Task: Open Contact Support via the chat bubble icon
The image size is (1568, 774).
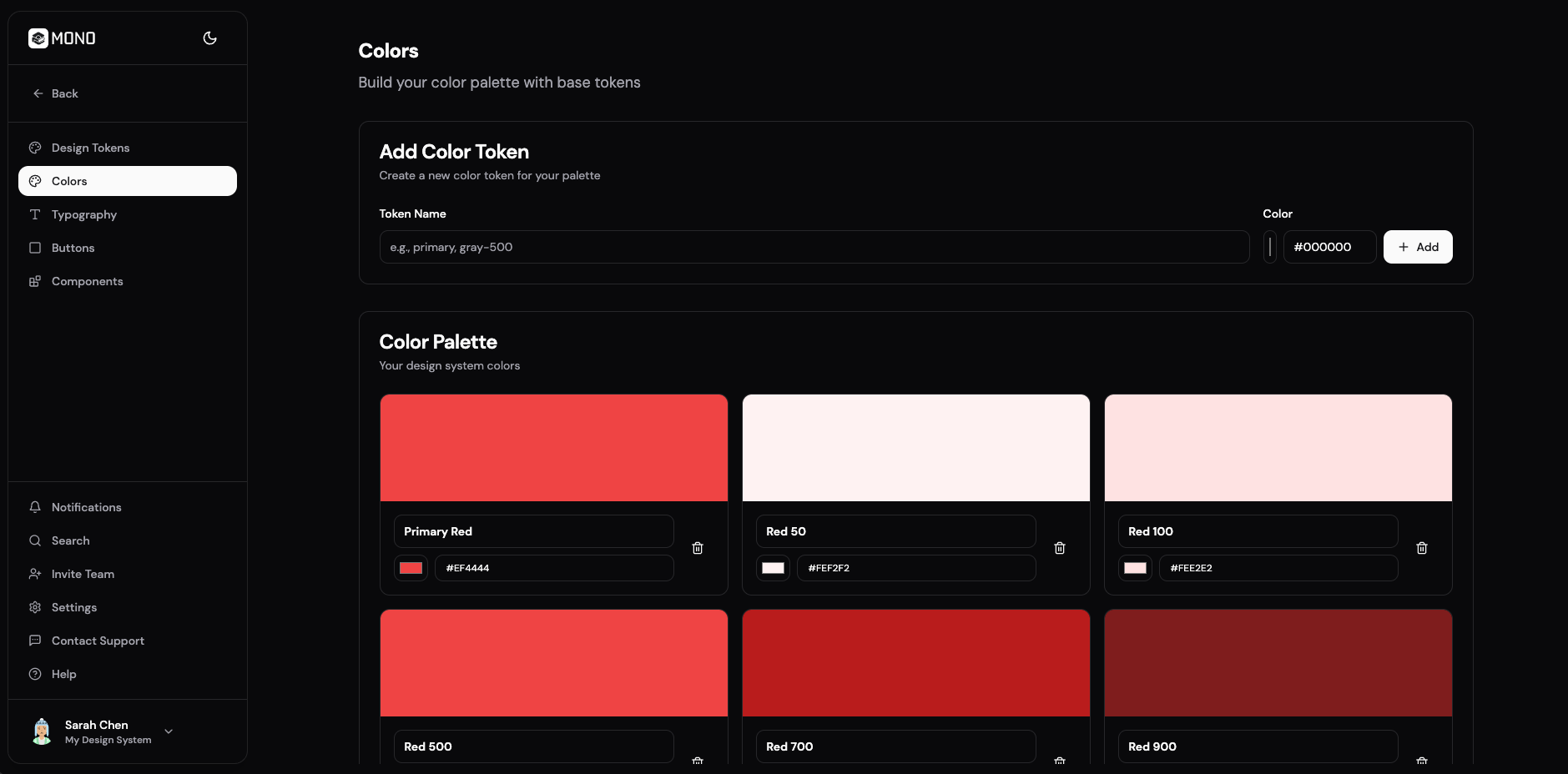Action: click(34, 641)
